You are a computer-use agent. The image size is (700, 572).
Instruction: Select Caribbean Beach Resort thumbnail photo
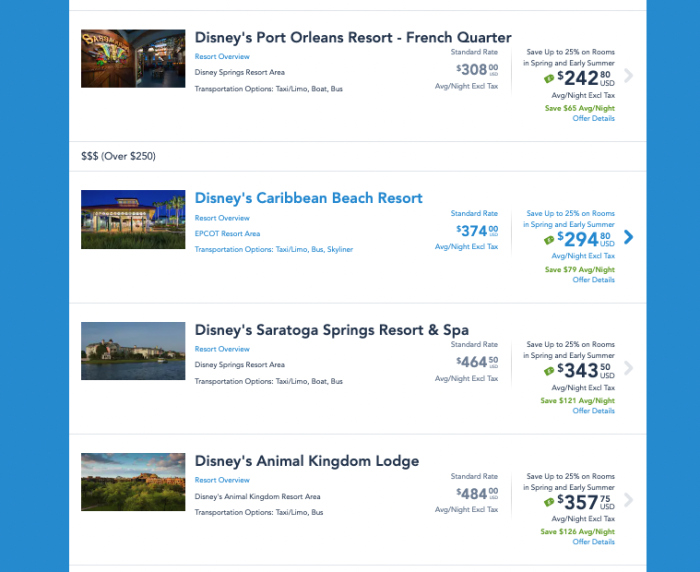[x=133, y=219]
